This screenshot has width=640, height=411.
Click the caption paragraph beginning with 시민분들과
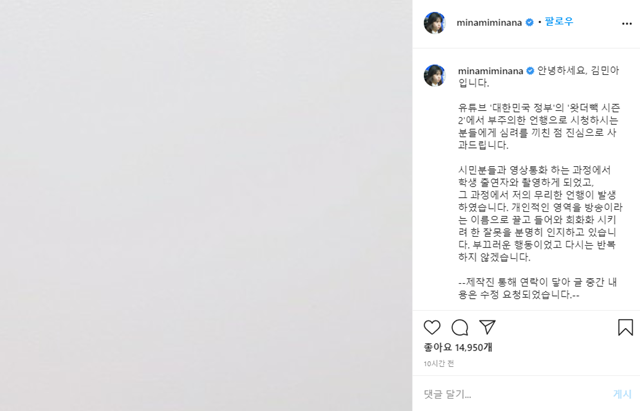pyautogui.click(x=540, y=213)
